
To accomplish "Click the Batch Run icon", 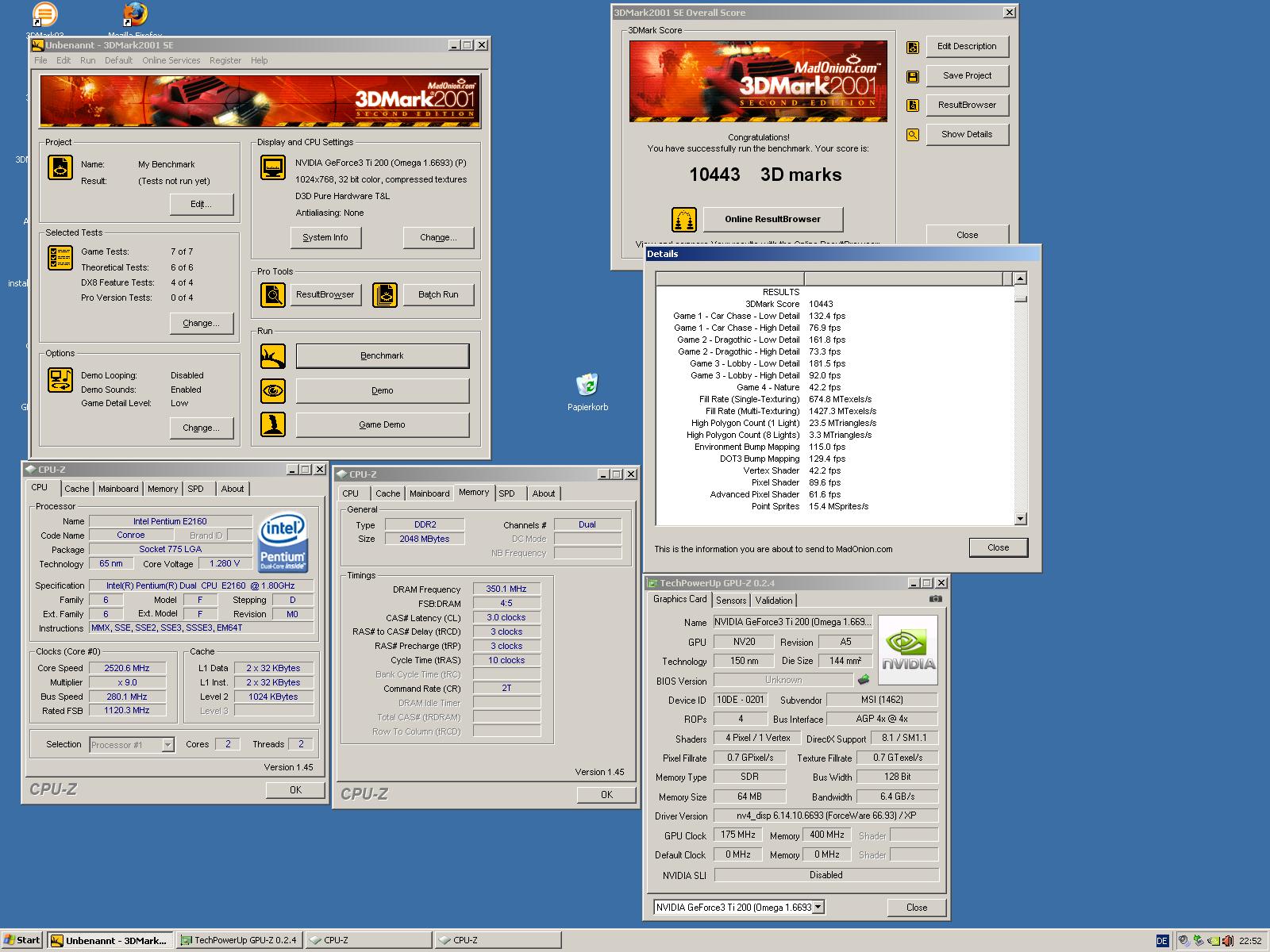I will (385, 295).
